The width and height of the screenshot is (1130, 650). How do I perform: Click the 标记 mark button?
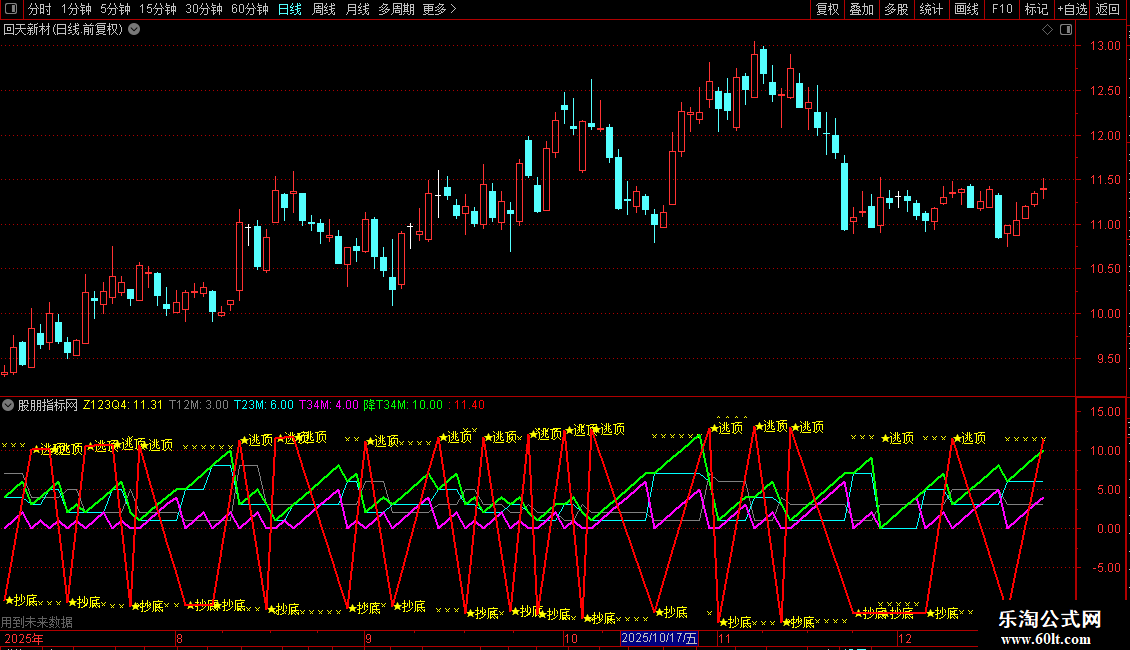[x=1036, y=9]
